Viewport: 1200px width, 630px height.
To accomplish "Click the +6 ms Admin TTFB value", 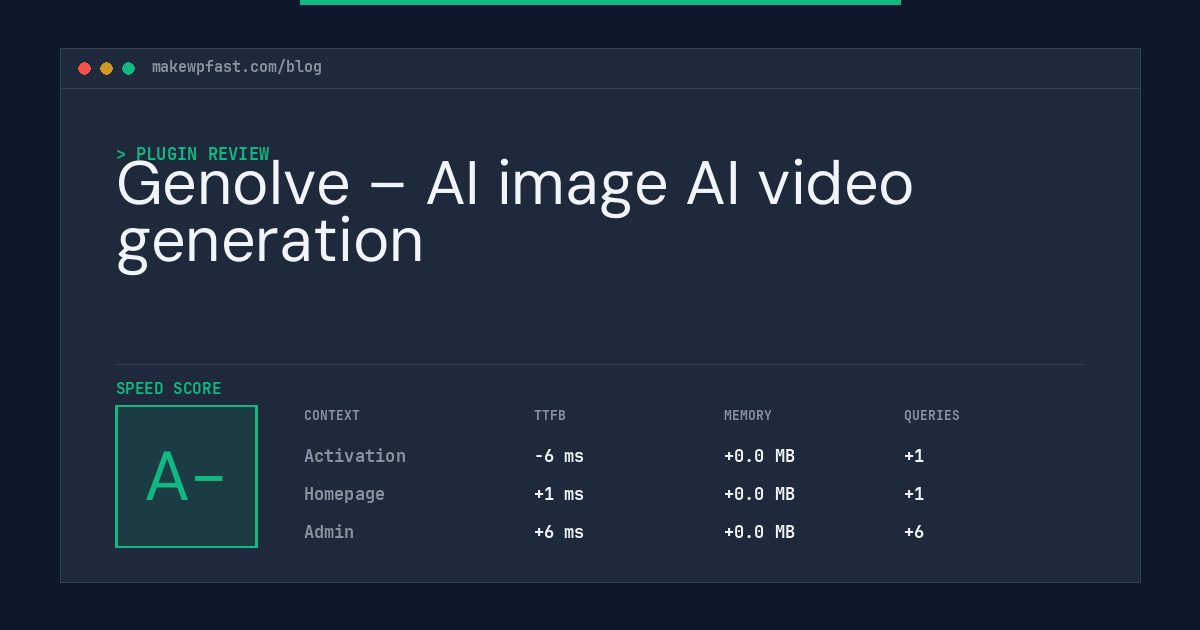I will tap(559, 532).
